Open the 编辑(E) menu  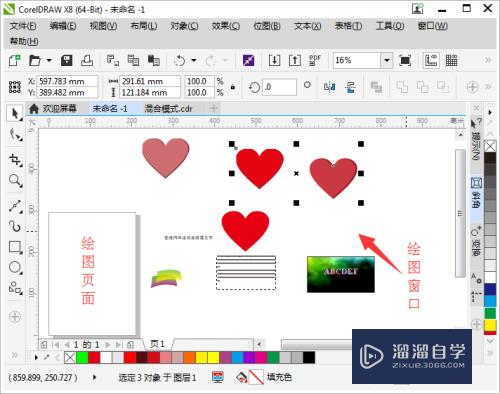(x=63, y=26)
